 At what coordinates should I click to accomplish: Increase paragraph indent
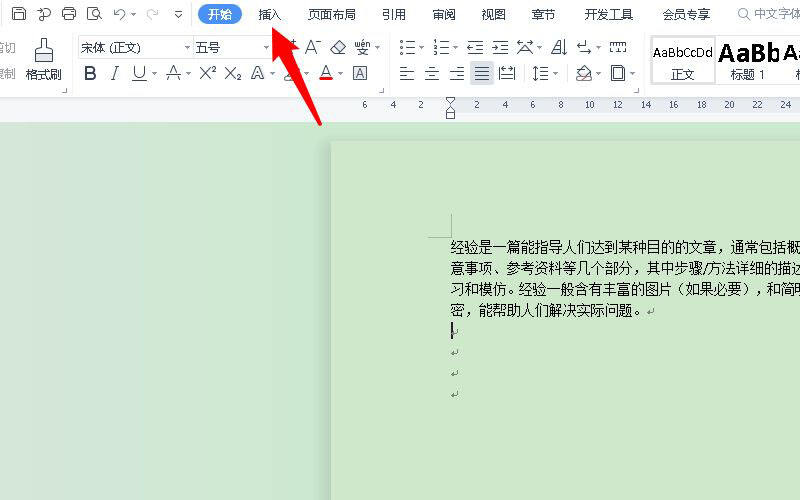click(x=500, y=47)
